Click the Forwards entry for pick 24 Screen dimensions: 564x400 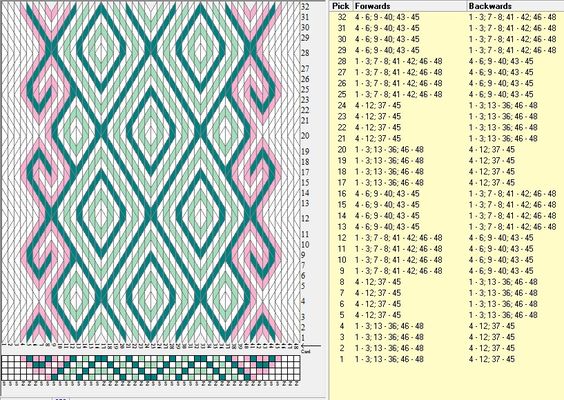[x=378, y=105]
